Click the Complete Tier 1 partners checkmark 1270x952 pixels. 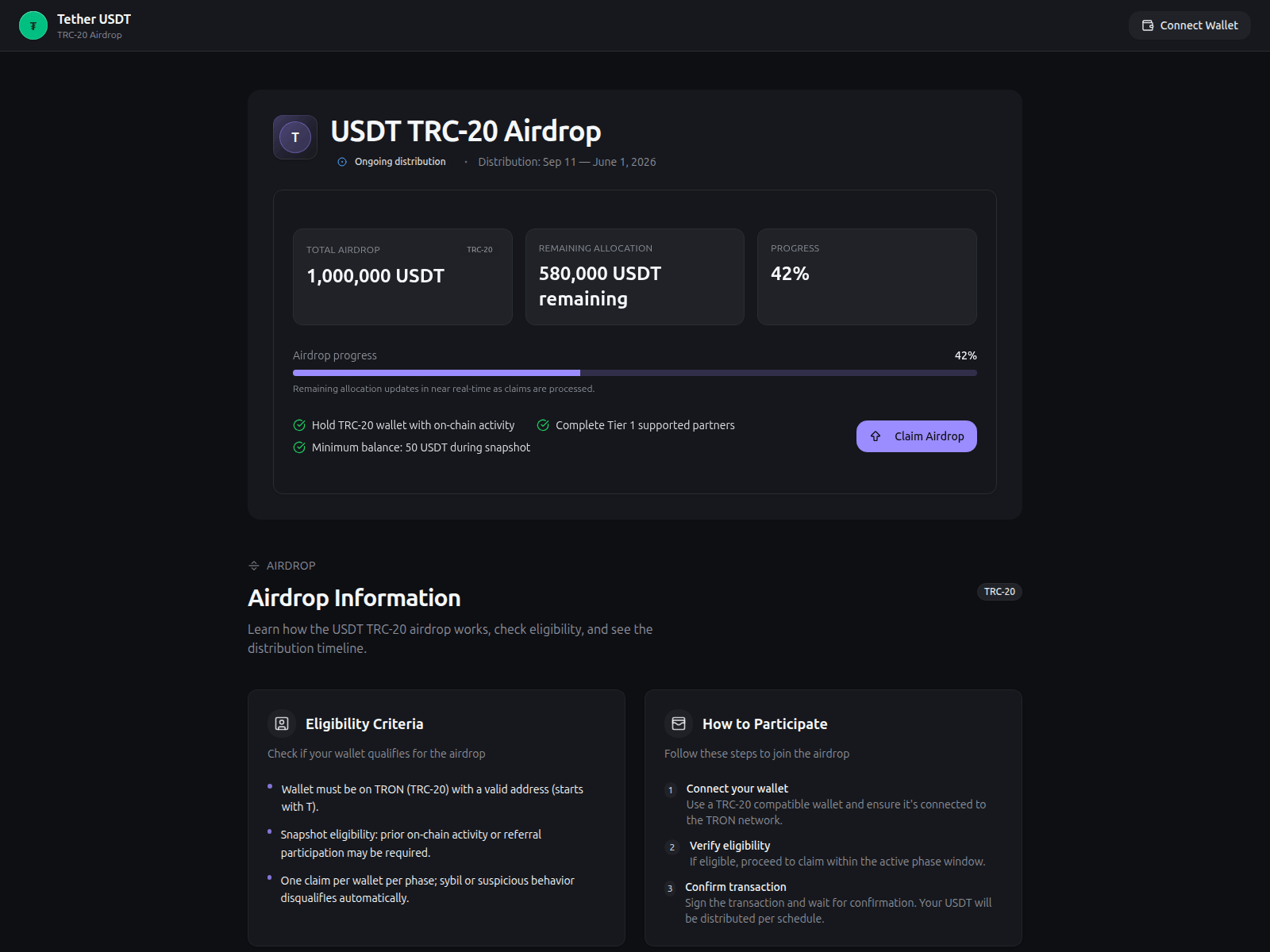tap(543, 425)
